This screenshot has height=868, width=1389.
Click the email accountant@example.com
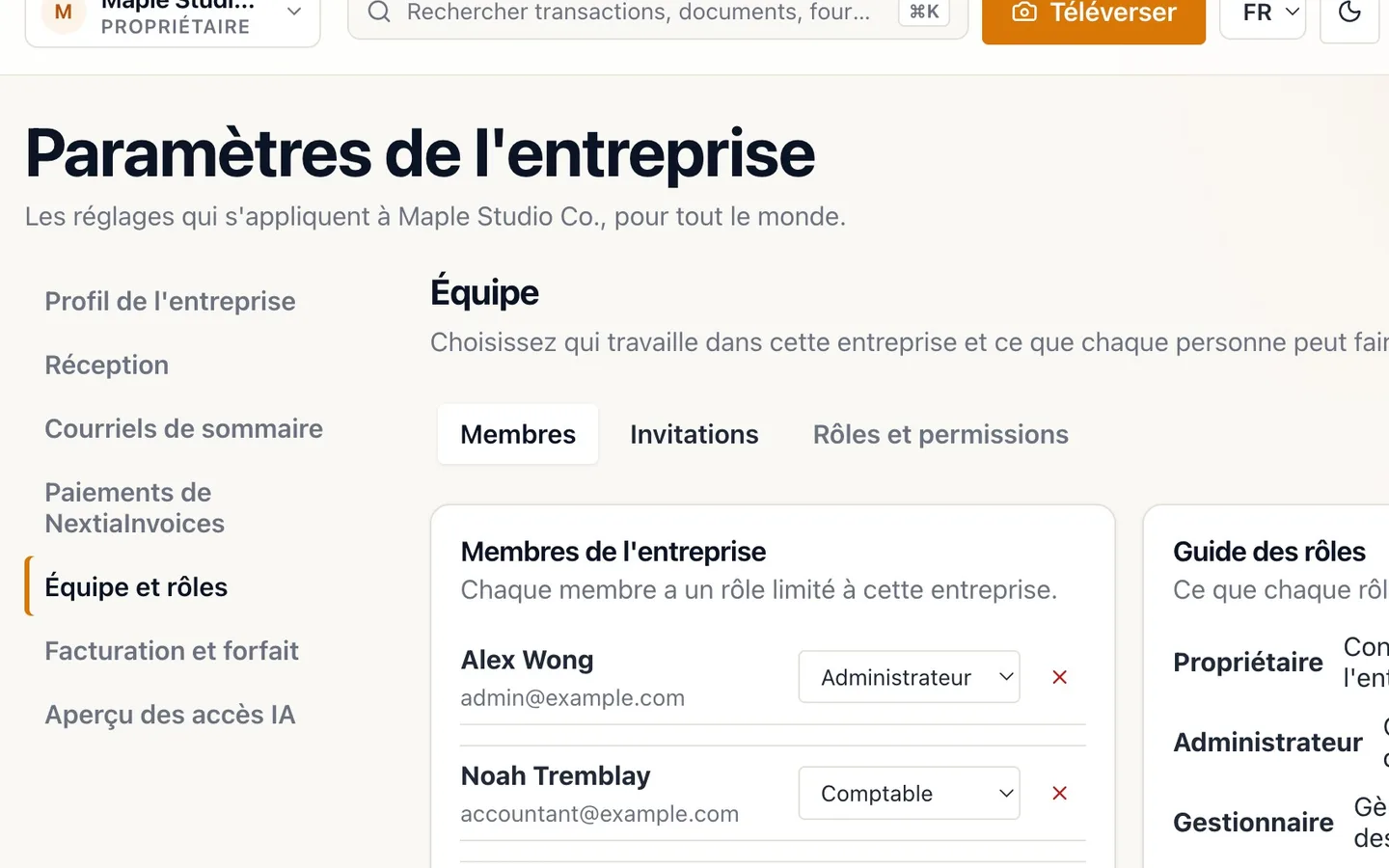600,813
